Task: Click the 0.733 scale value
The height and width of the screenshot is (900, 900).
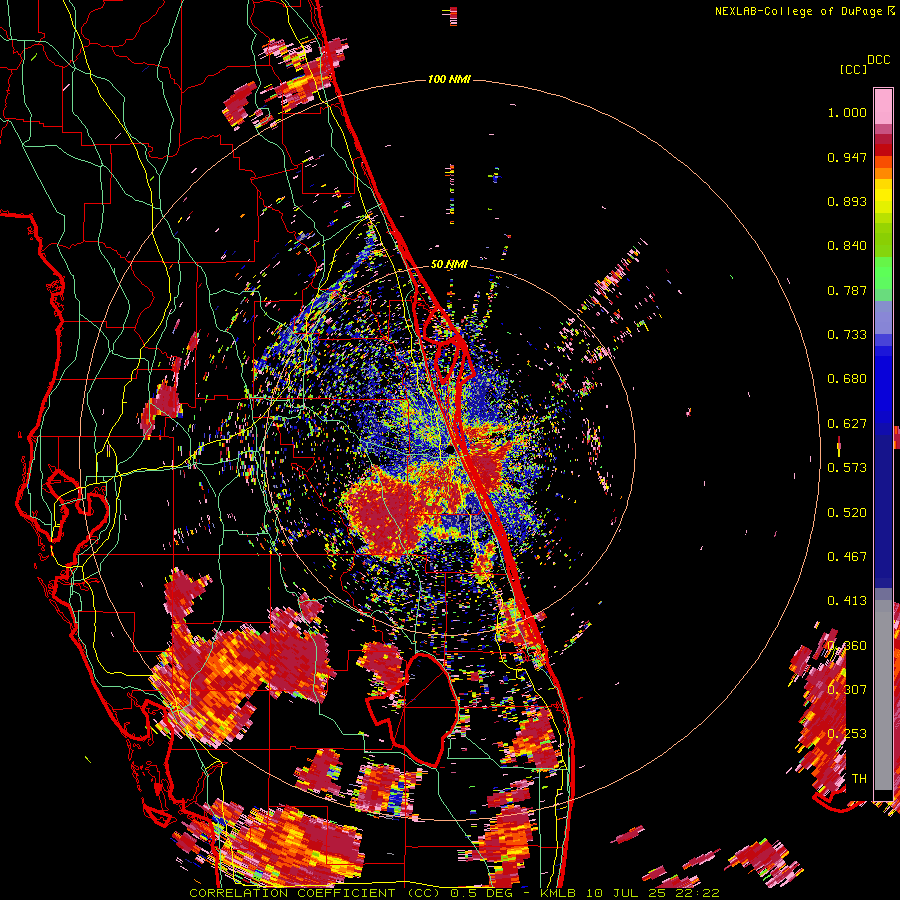Action: click(847, 335)
